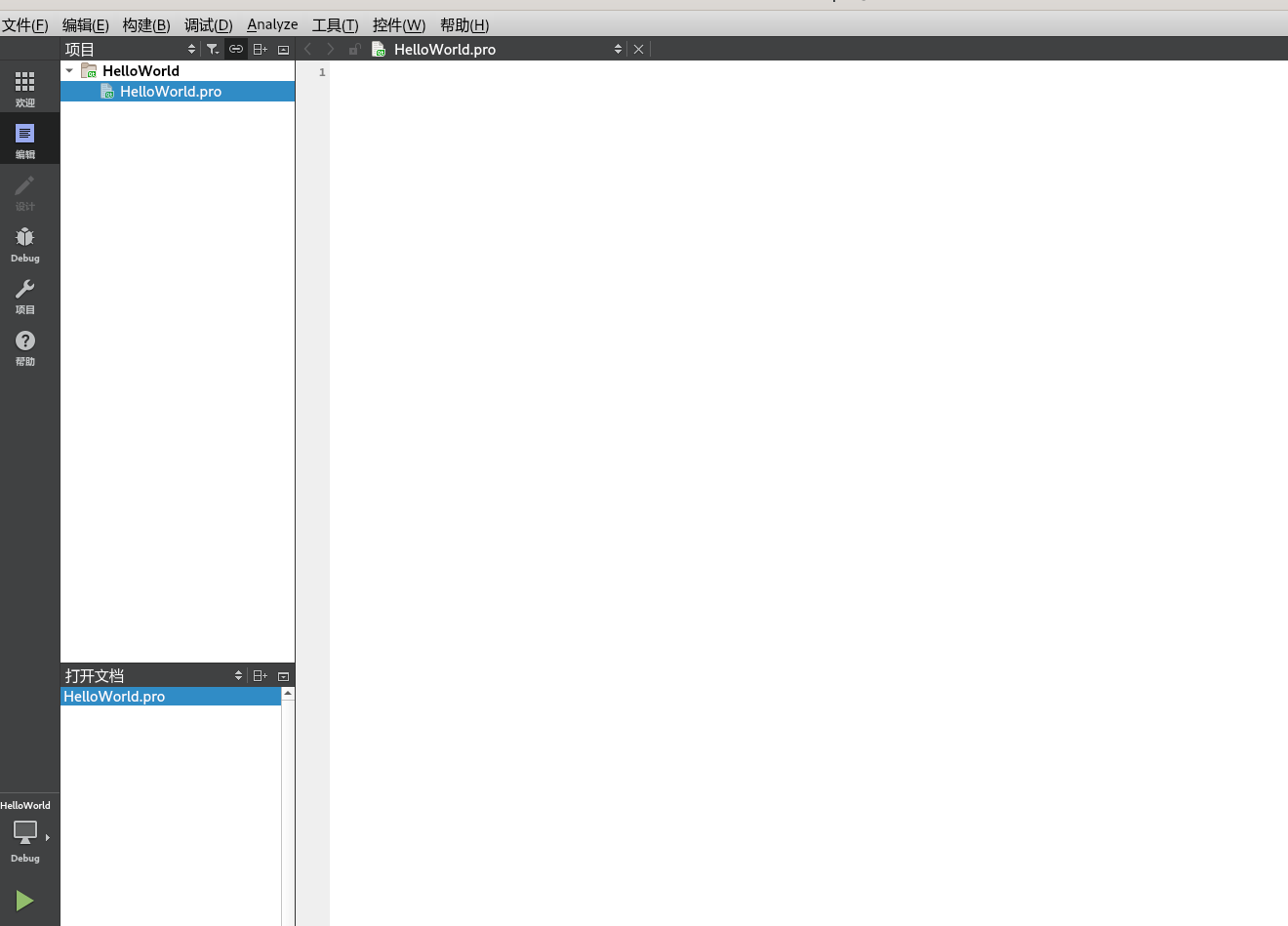
Task: Click line number 1 in the gutter
Action: [322, 72]
